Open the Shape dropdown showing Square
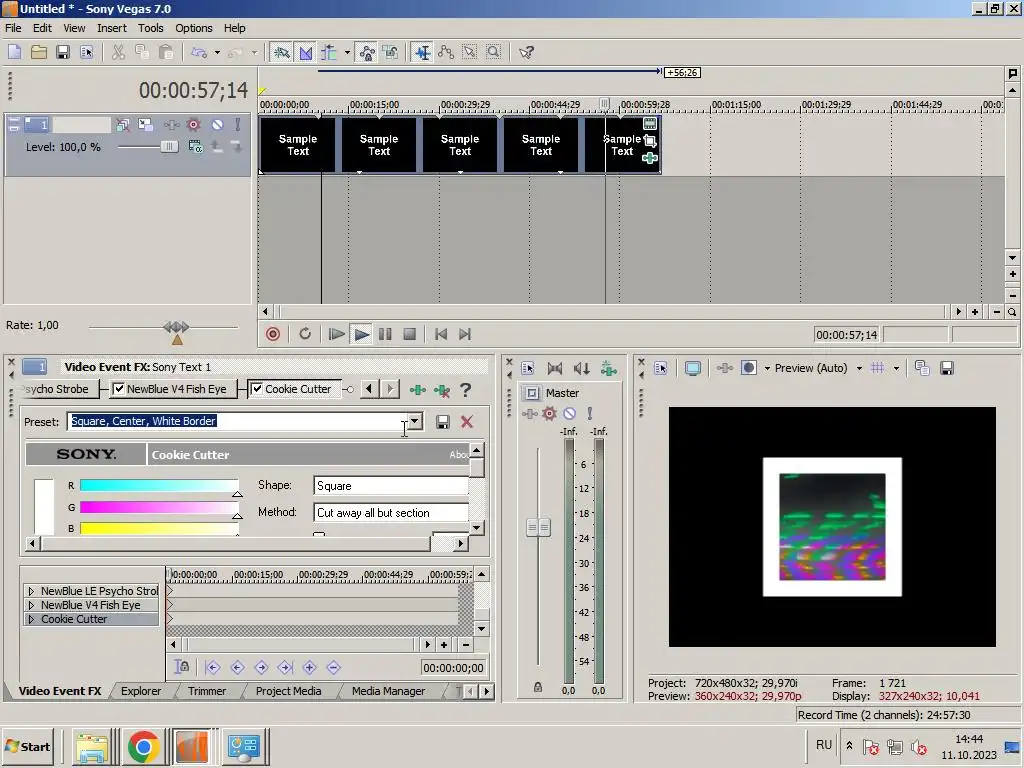 pyautogui.click(x=391, y=486)
